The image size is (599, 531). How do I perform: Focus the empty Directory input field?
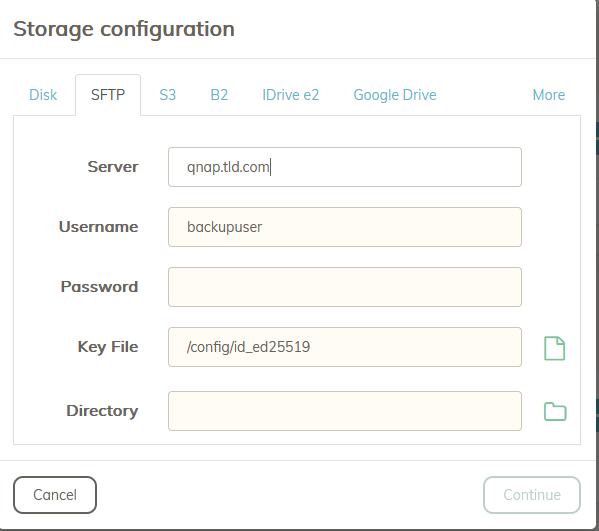point(345,411)
